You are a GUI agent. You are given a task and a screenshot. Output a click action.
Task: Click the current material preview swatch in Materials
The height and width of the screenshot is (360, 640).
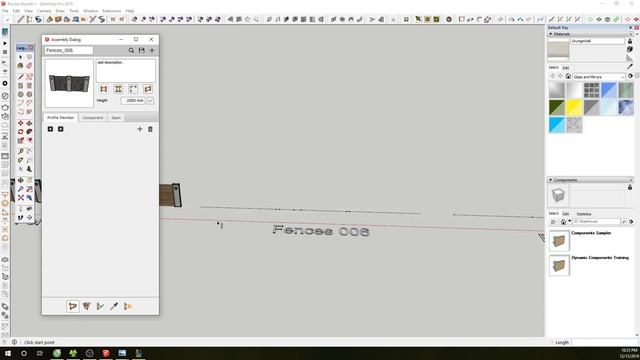558,49
